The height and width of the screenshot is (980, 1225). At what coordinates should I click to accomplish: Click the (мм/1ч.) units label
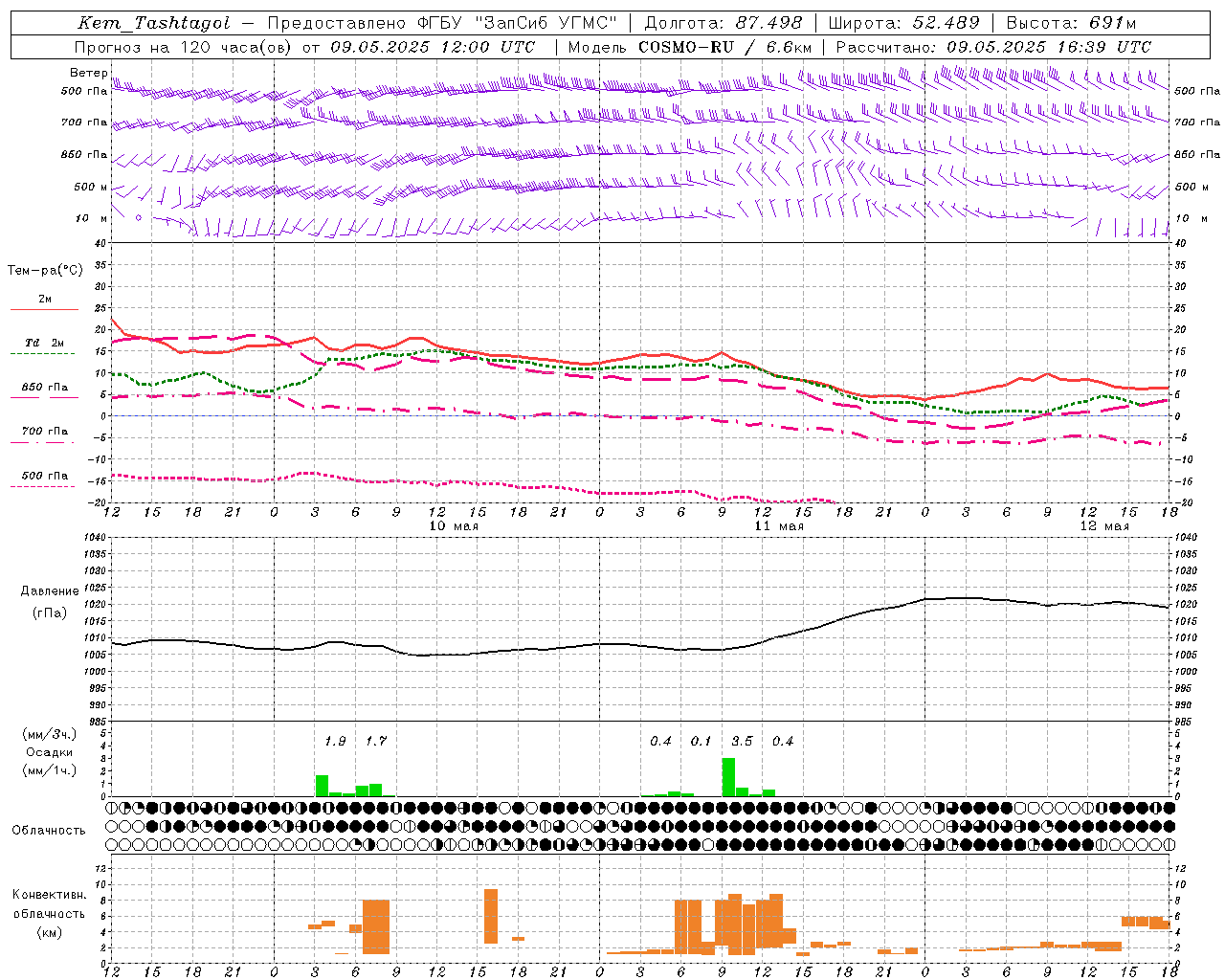click(50, 770)
